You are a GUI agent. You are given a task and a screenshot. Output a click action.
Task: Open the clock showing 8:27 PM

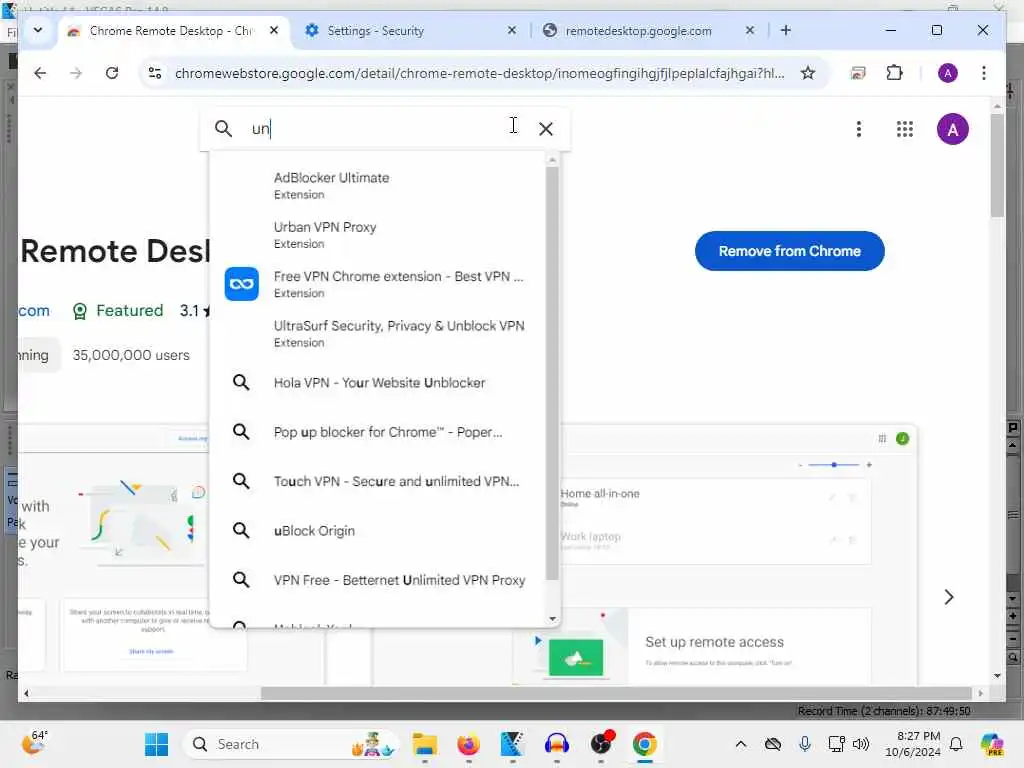(x=912, y=744)
